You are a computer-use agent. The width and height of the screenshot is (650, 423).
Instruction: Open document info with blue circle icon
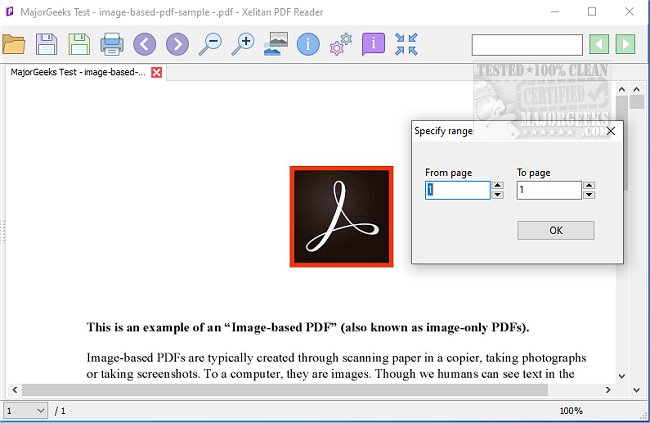tap(308, 44)
